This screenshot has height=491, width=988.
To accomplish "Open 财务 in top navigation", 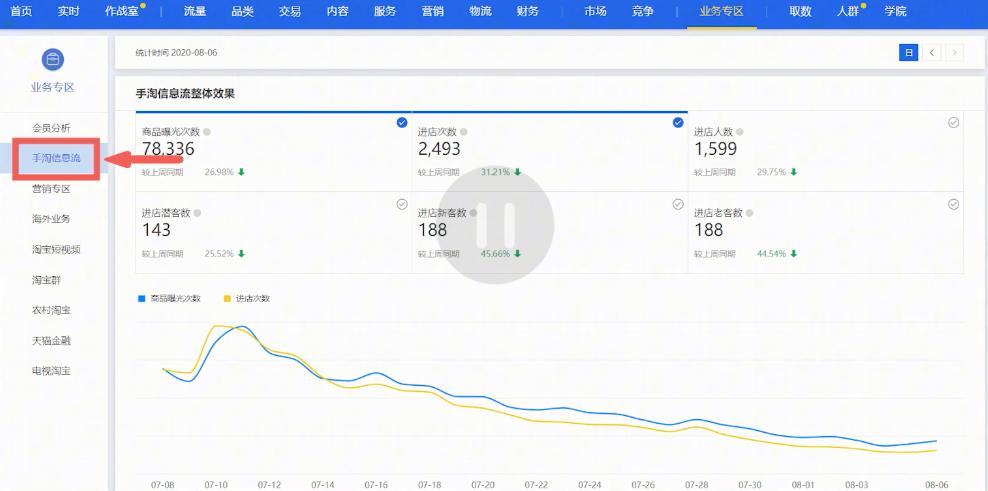I will click(x=528, y=11).
